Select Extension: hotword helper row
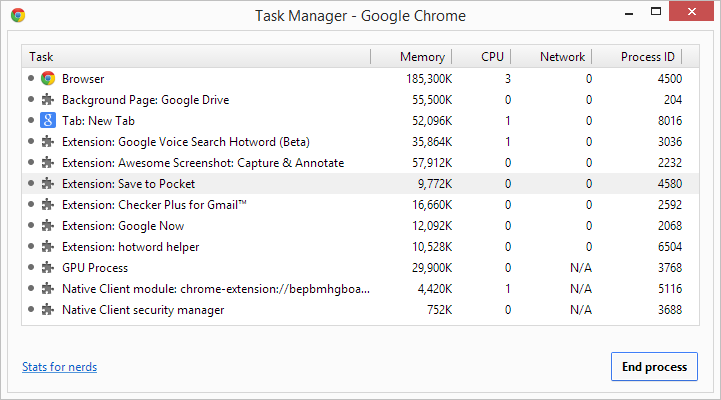 [x=360, y=247]
